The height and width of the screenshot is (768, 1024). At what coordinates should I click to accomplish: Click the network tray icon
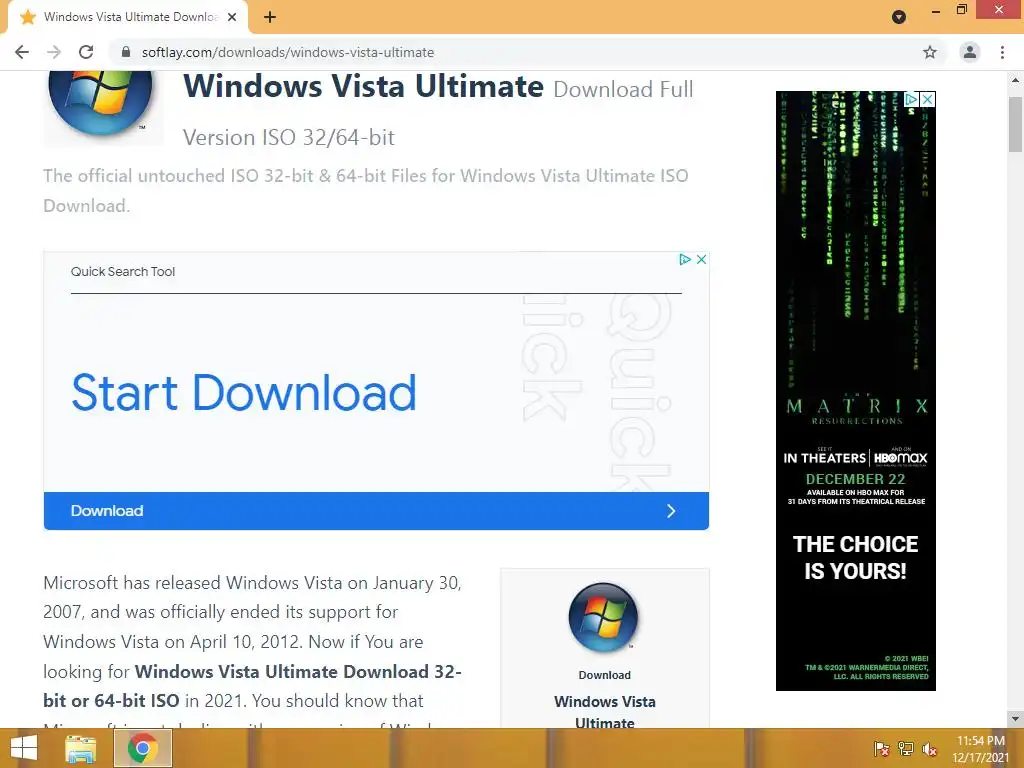click(x=906, y=748)
